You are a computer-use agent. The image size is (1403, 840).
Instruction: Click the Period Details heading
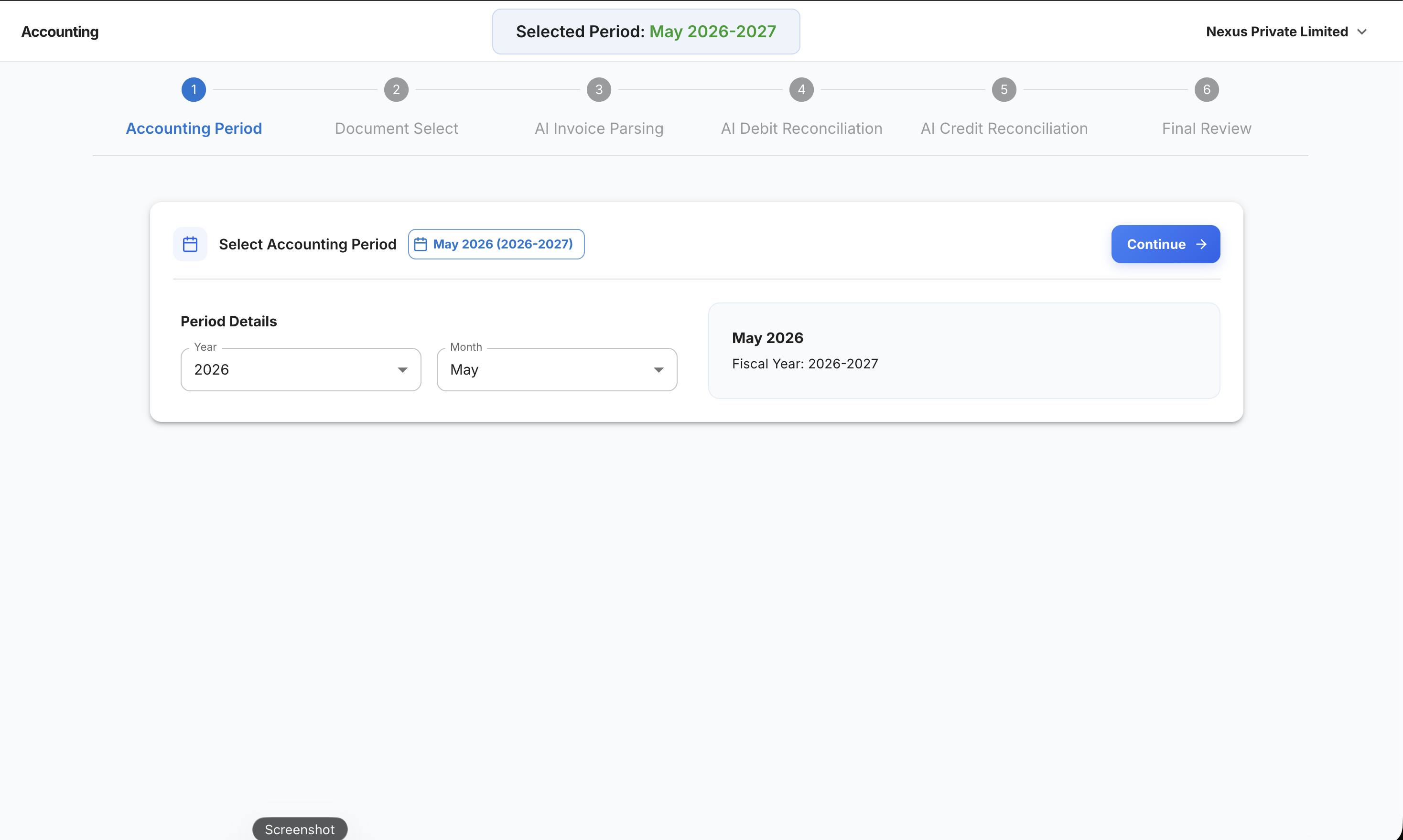(228, 322)
